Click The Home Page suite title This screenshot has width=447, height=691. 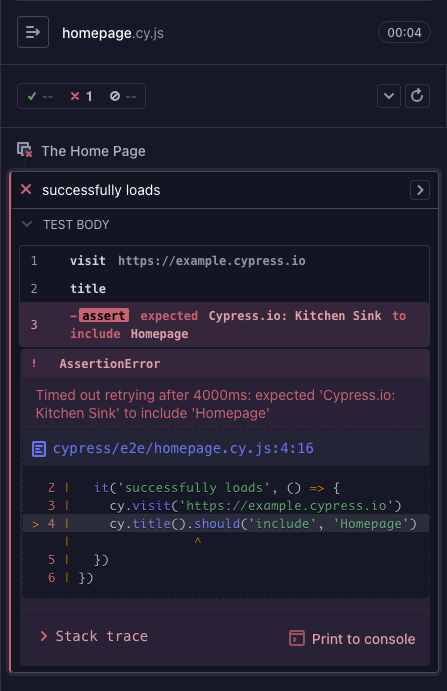pos(93,151)
